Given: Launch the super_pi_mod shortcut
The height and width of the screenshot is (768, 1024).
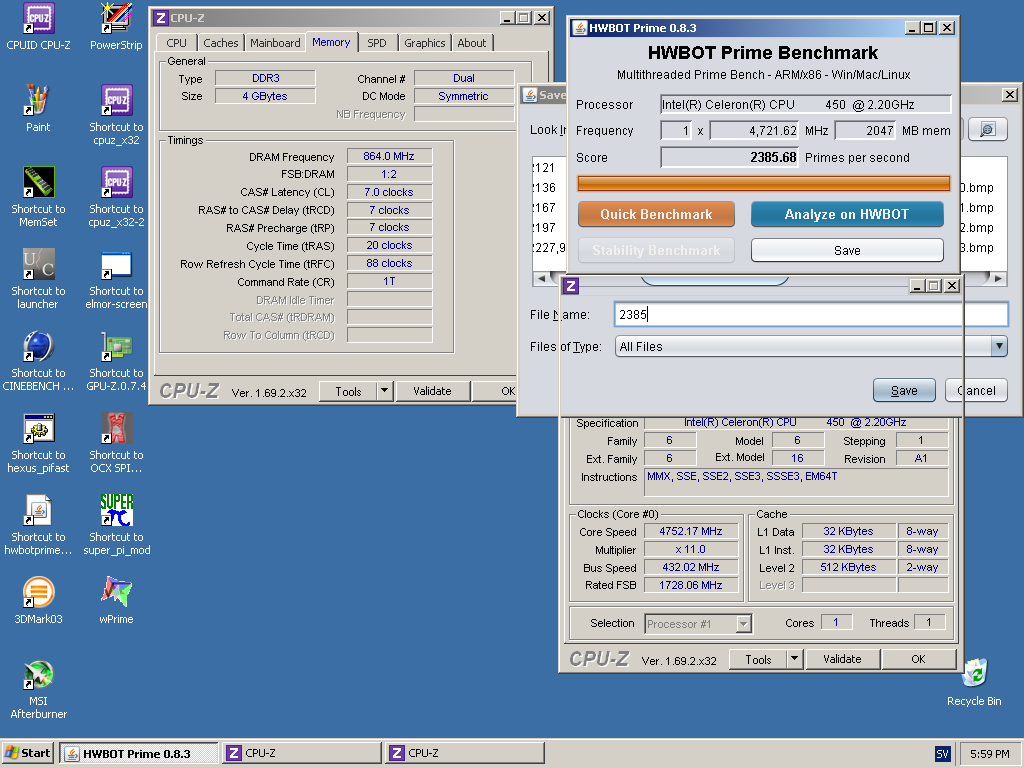Looking at the screenshot, I should [116, 524].
